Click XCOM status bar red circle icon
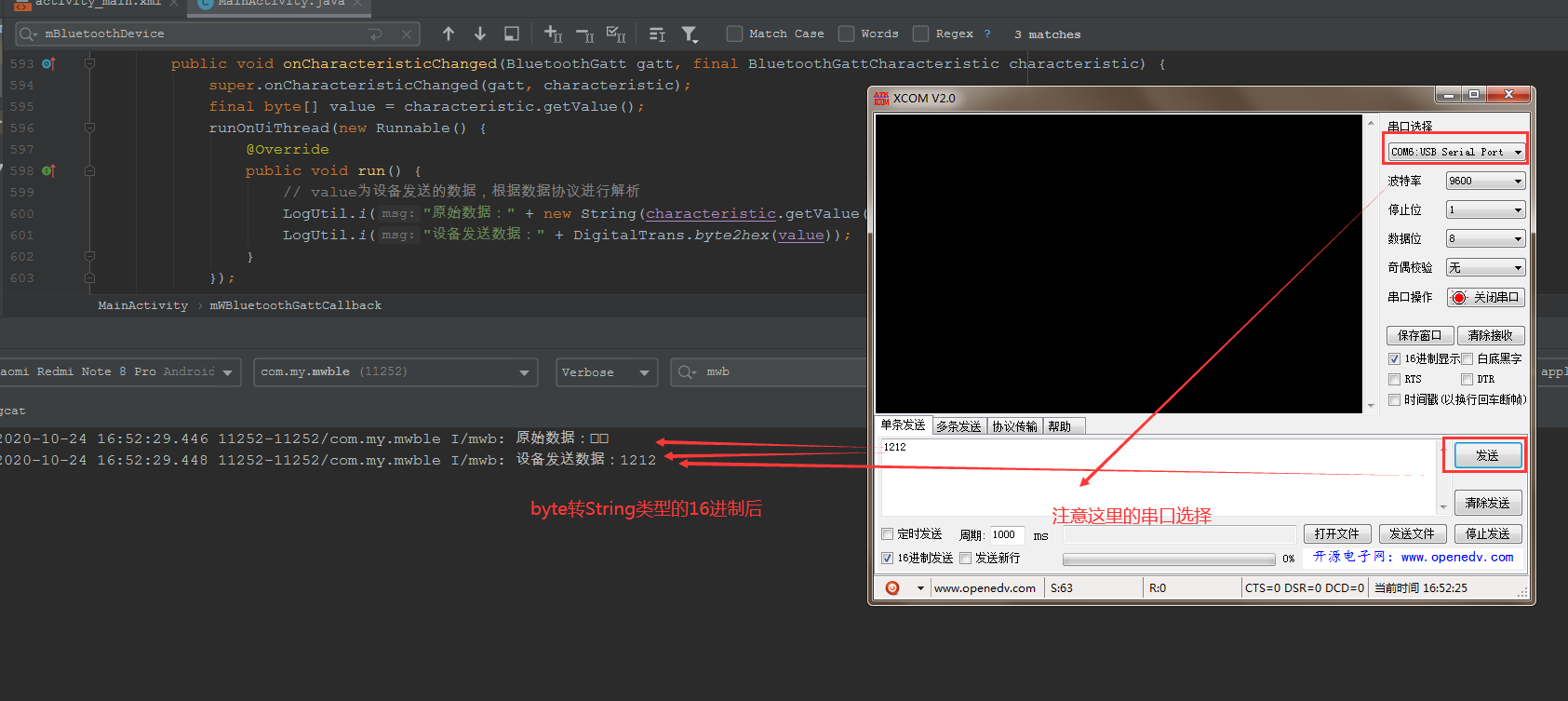This screenshot has width=1568, height=701. [892, 587]
